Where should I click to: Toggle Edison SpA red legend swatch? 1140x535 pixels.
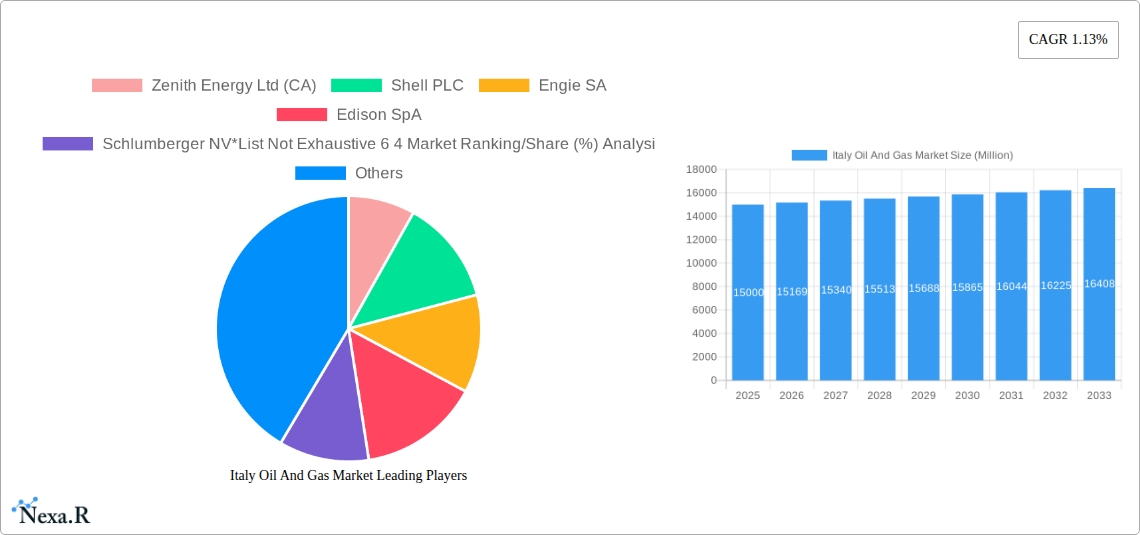[x=302, y=114]
